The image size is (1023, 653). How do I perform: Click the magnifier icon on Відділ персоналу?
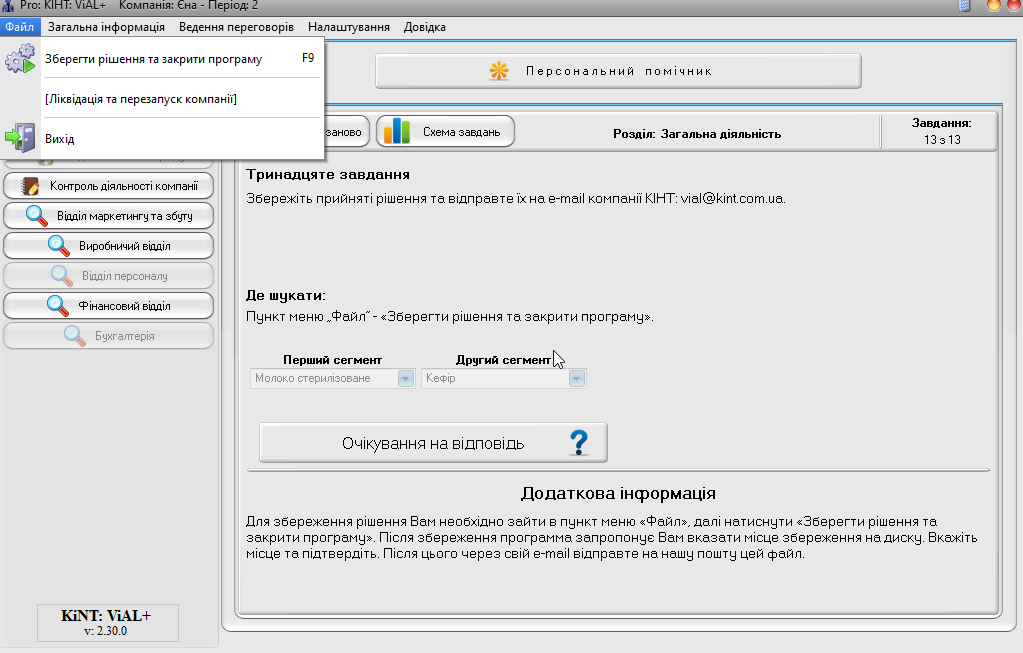[x=61, y=276]
